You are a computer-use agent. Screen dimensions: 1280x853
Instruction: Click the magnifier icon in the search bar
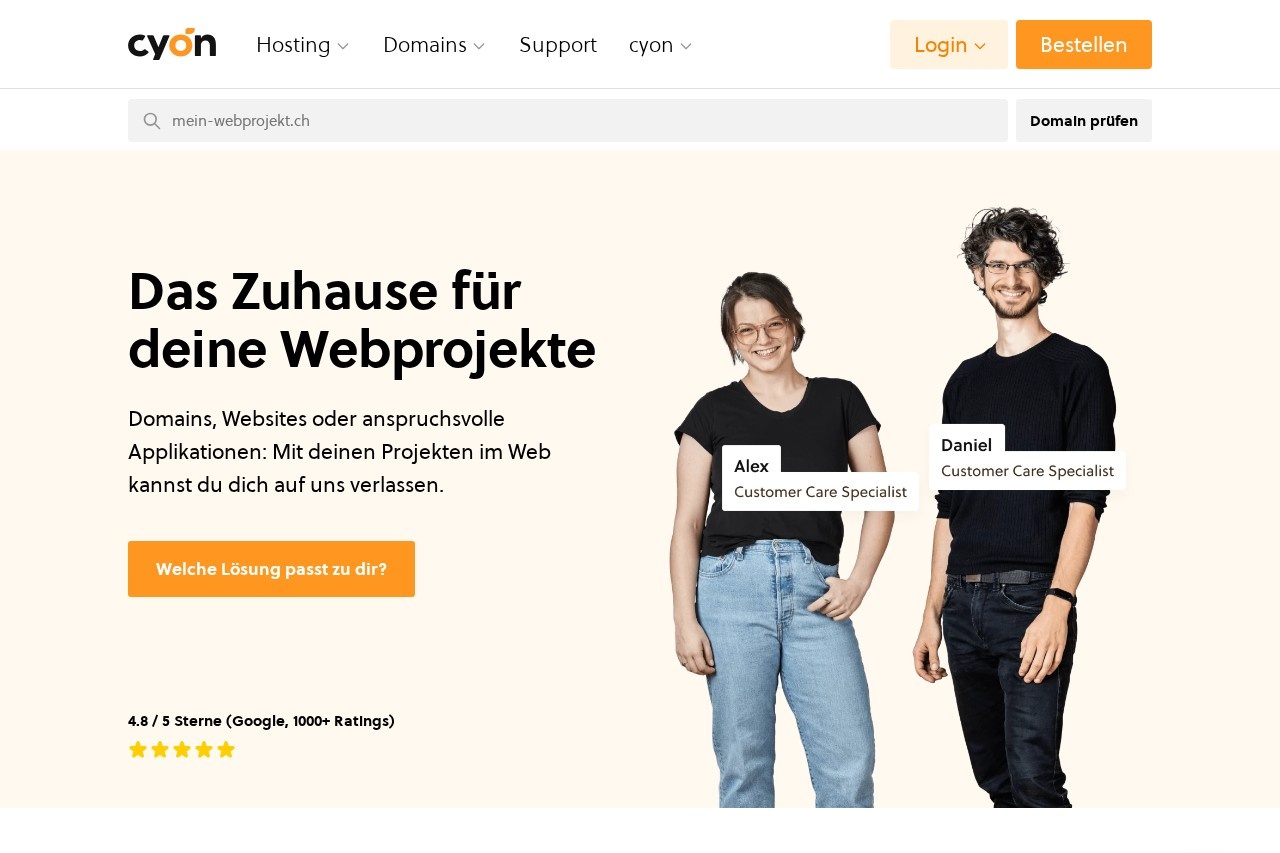click(152, 121)
